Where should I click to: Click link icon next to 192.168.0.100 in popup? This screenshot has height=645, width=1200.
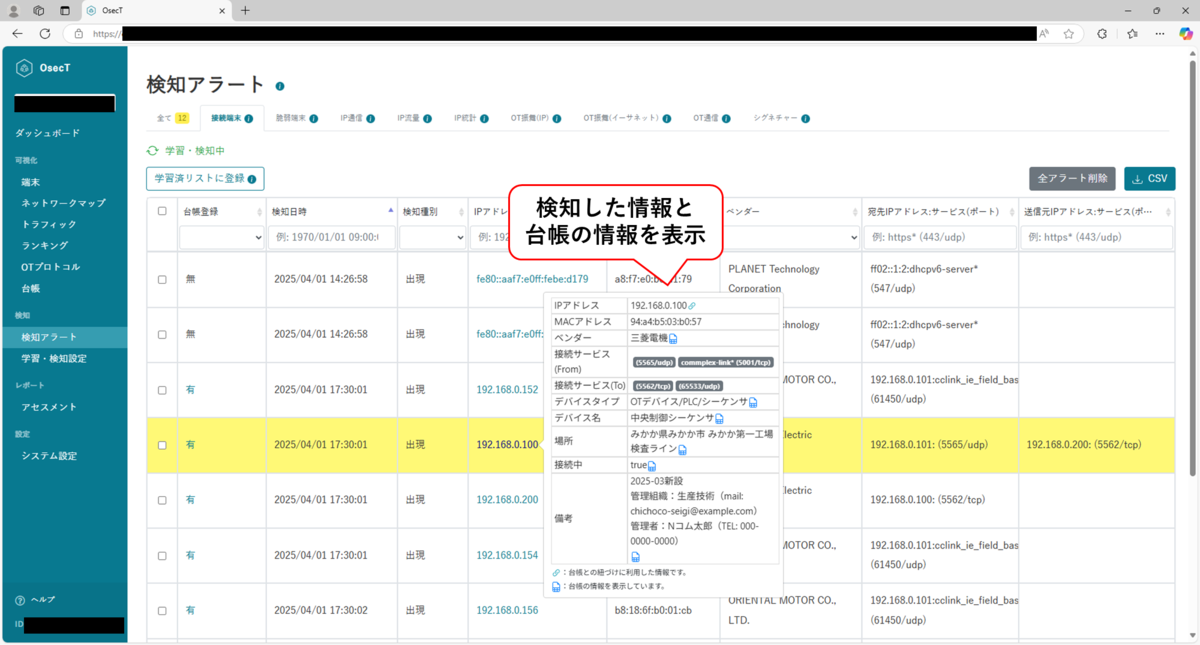[692, 306]
